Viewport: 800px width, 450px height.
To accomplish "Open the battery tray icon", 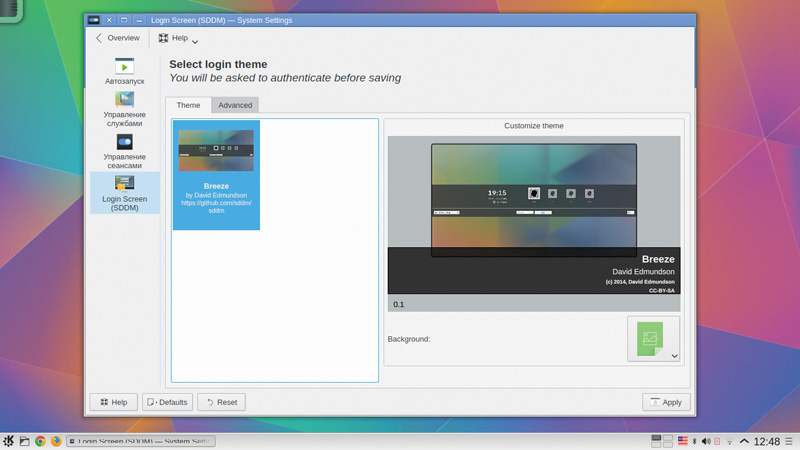I will 717,441.
